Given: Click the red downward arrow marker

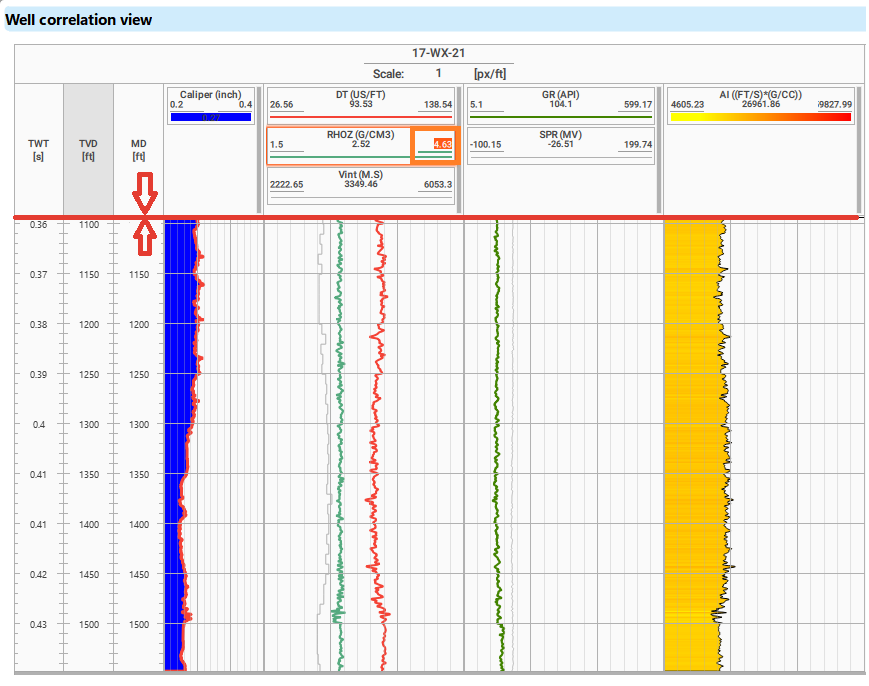Looking at the screenshot, I should pos(146,194).
